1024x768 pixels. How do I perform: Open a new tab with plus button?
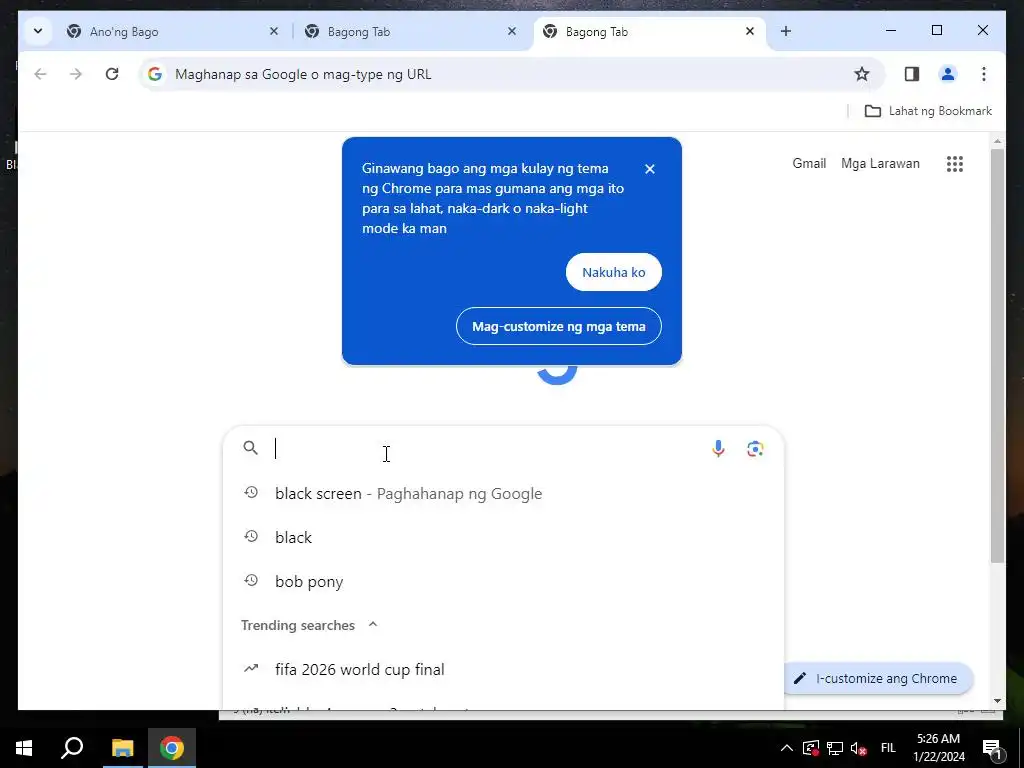[786, 31]
